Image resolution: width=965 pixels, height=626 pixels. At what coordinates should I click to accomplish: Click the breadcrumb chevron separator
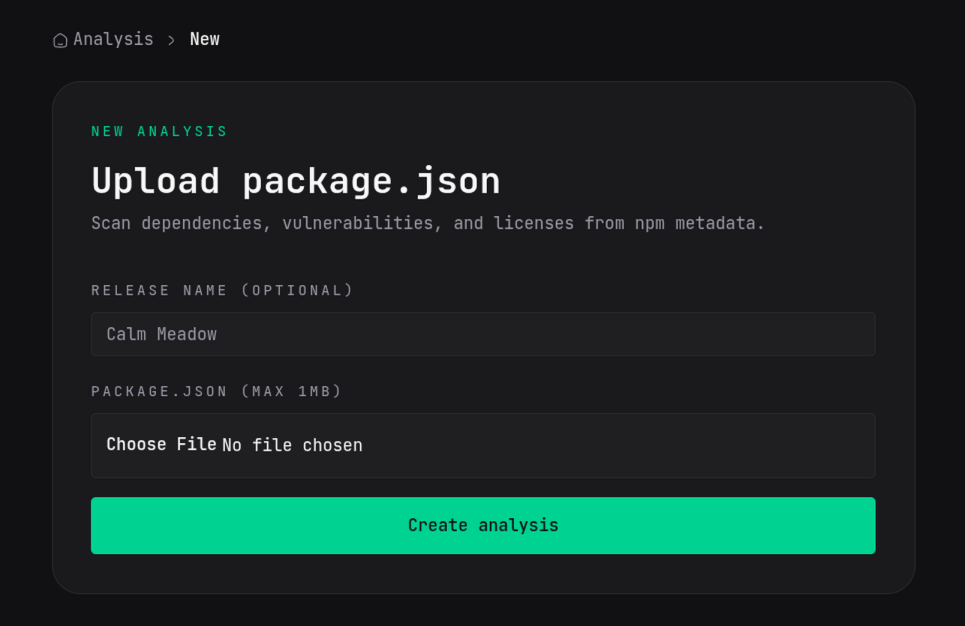[171, 40]
